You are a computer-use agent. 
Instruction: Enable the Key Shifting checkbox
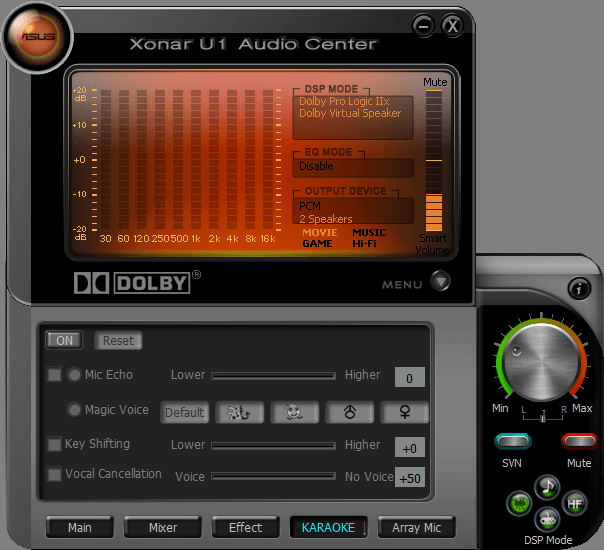tap(54, 444)
